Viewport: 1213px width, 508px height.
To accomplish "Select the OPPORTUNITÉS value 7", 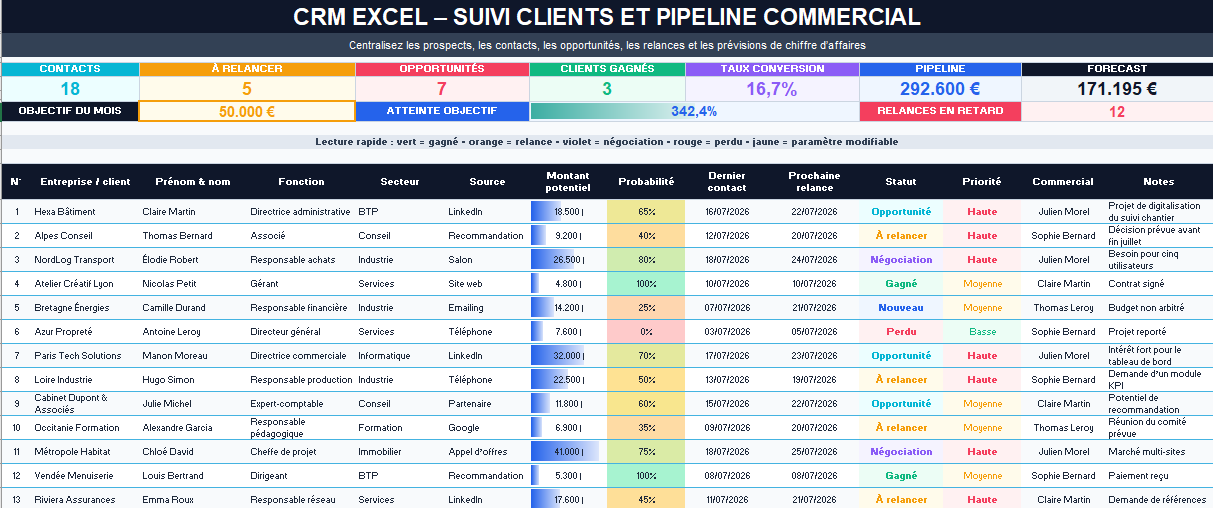I will (442, 88).
